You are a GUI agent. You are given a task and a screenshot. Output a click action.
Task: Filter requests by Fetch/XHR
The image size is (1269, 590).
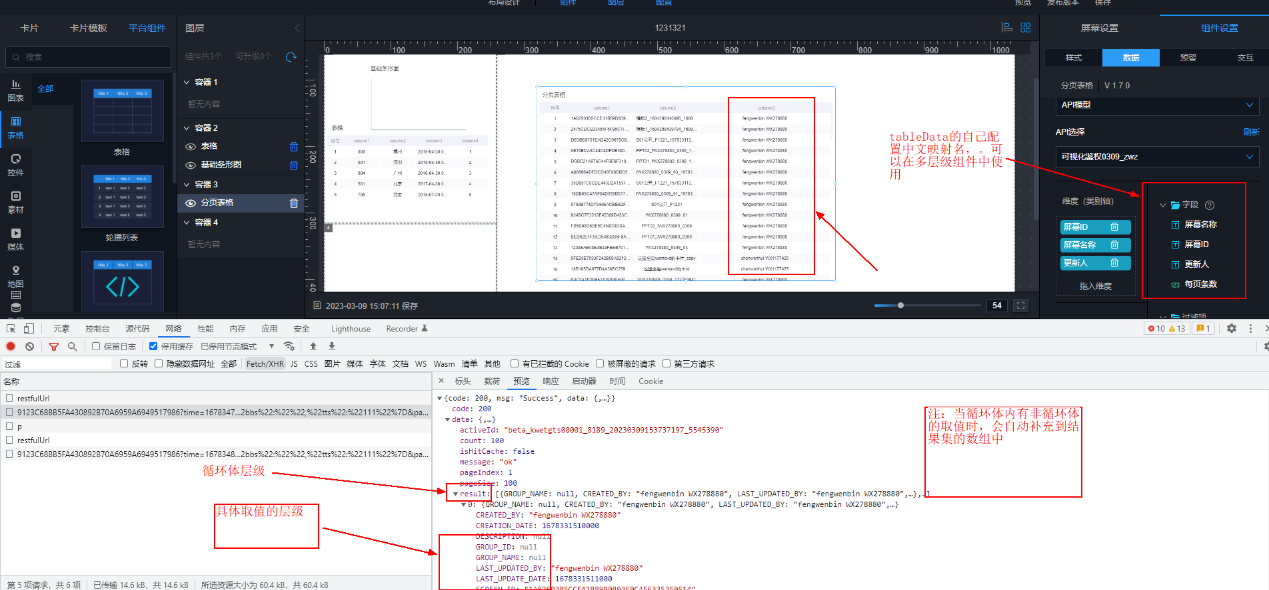click(264, 364)
